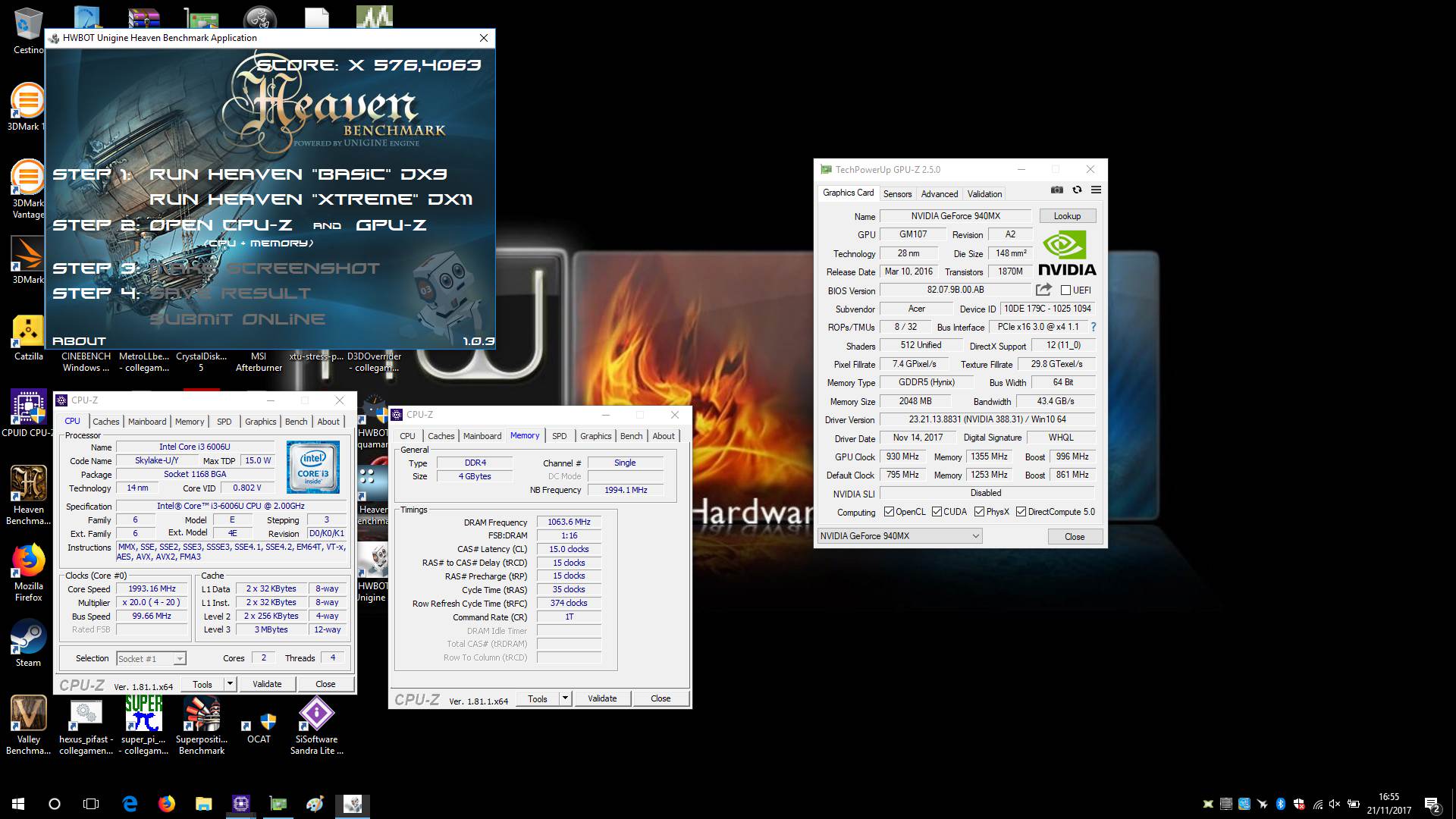
Task: Select the Bench tab in the CPU-Z Memory window
Action: point(631,436)
